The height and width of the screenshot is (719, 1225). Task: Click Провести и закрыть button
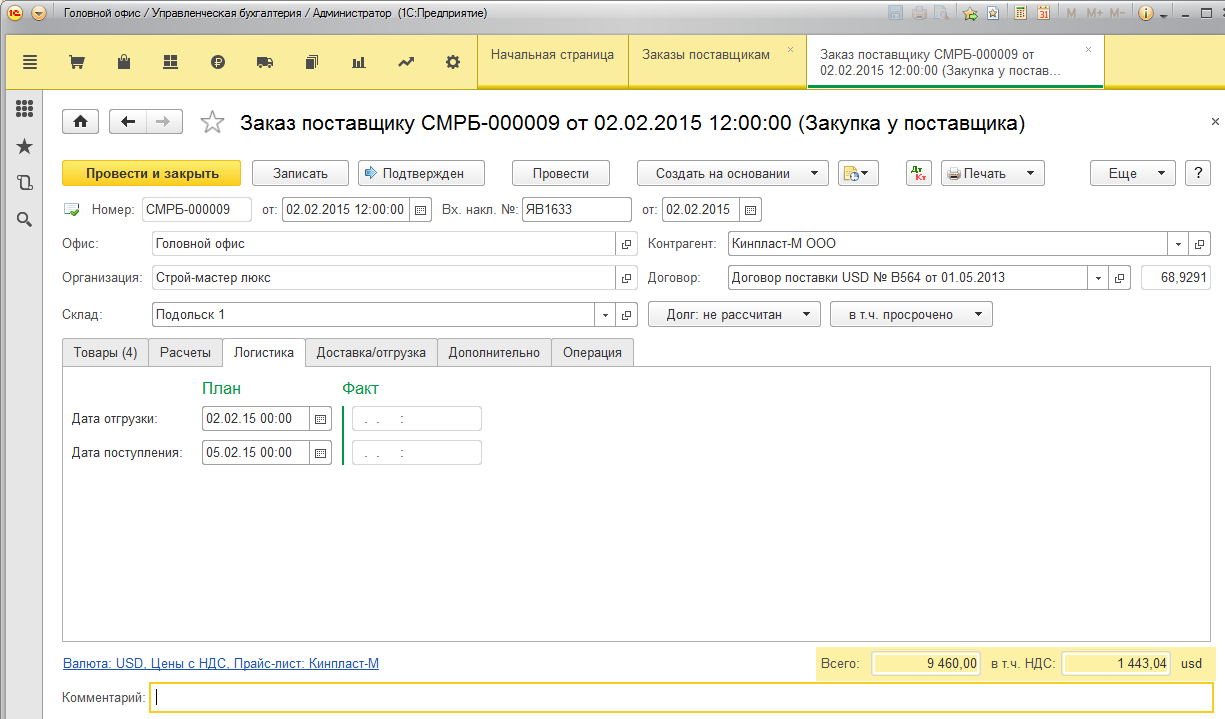tap(152, 173)
